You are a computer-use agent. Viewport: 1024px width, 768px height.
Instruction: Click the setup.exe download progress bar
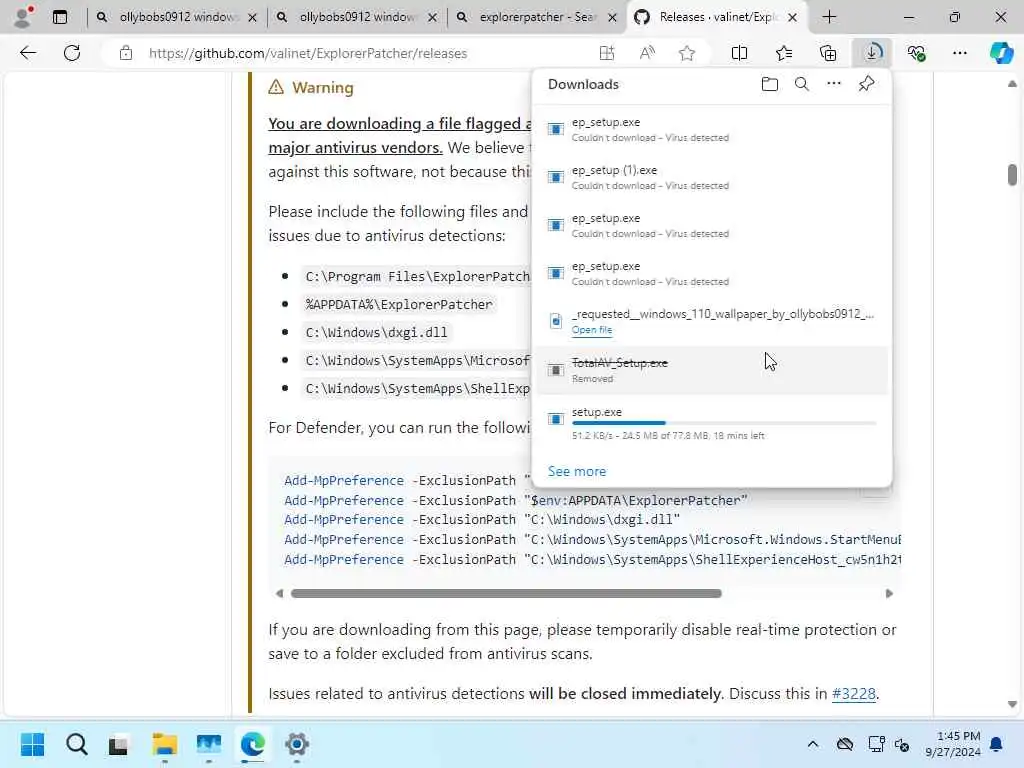tap(724, 423)
